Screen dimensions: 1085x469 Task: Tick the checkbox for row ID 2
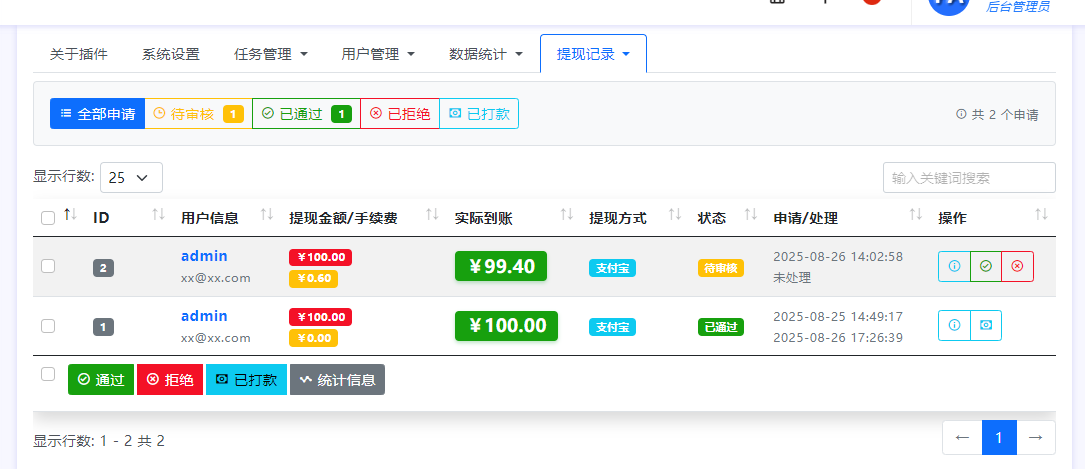point(48,266)
